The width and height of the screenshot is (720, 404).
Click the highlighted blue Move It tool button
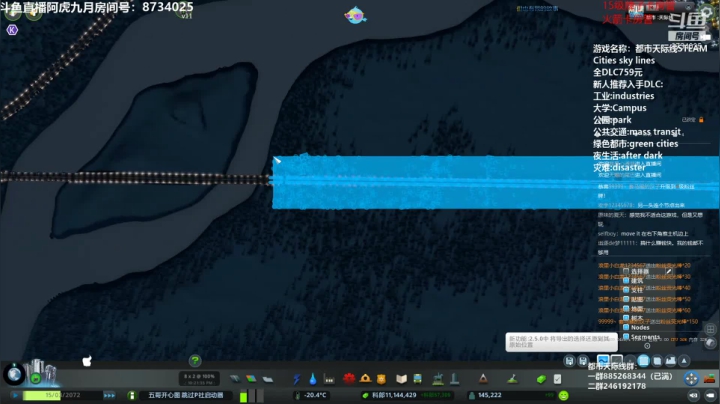pyautogui.click(x=643, y=361)
